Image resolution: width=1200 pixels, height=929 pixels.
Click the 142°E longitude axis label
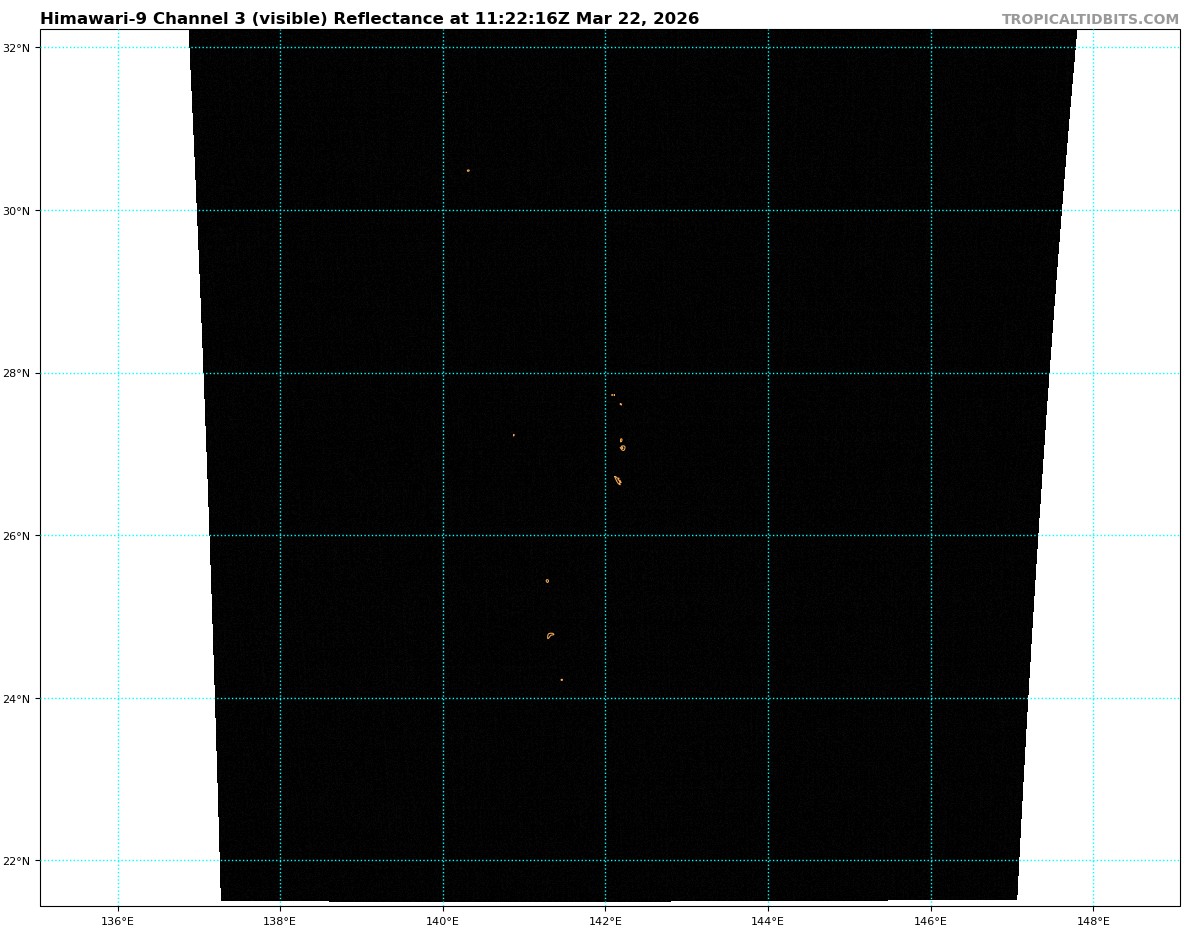click(605, 920)
